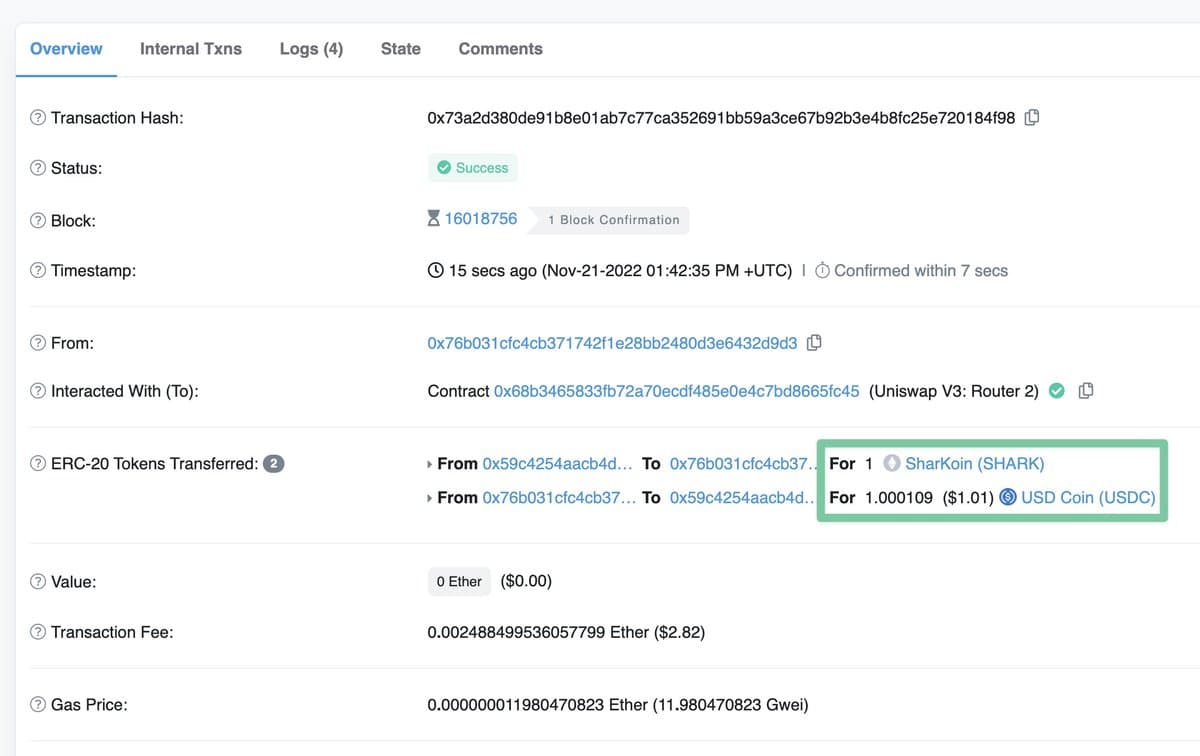
Task: Click help icon beside Status
Action: click(x=38, y=168)
